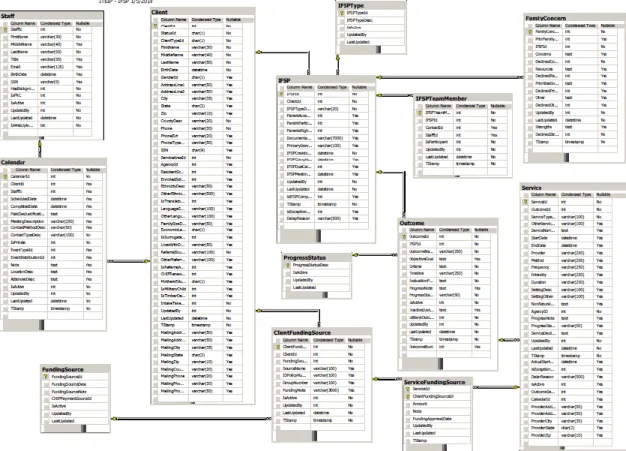Click the primary key icon of ClientId in Client table

coord(155,26)
